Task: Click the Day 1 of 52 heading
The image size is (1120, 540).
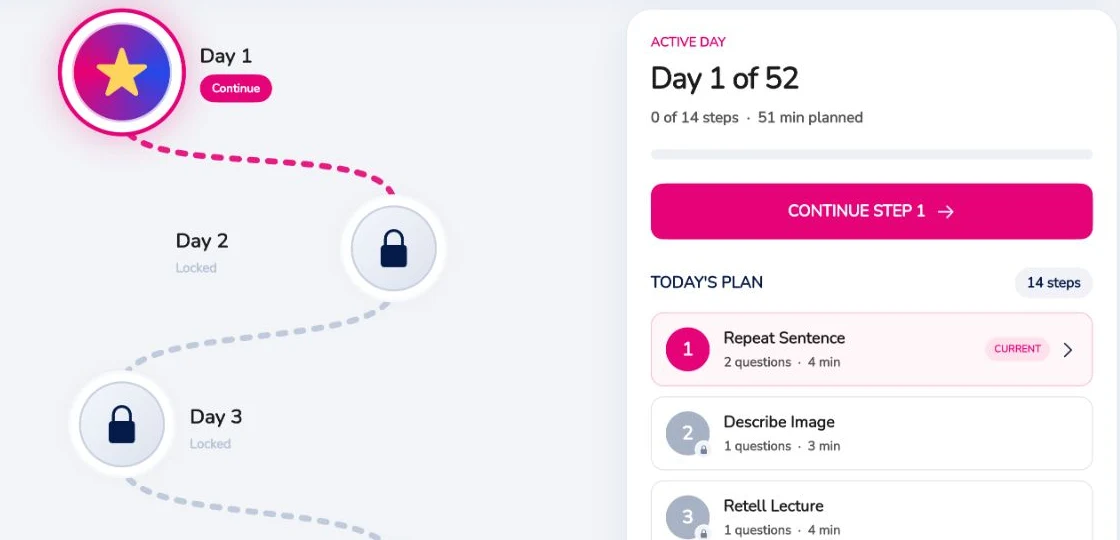Action: pyautogui.click(x=724, y=78)
